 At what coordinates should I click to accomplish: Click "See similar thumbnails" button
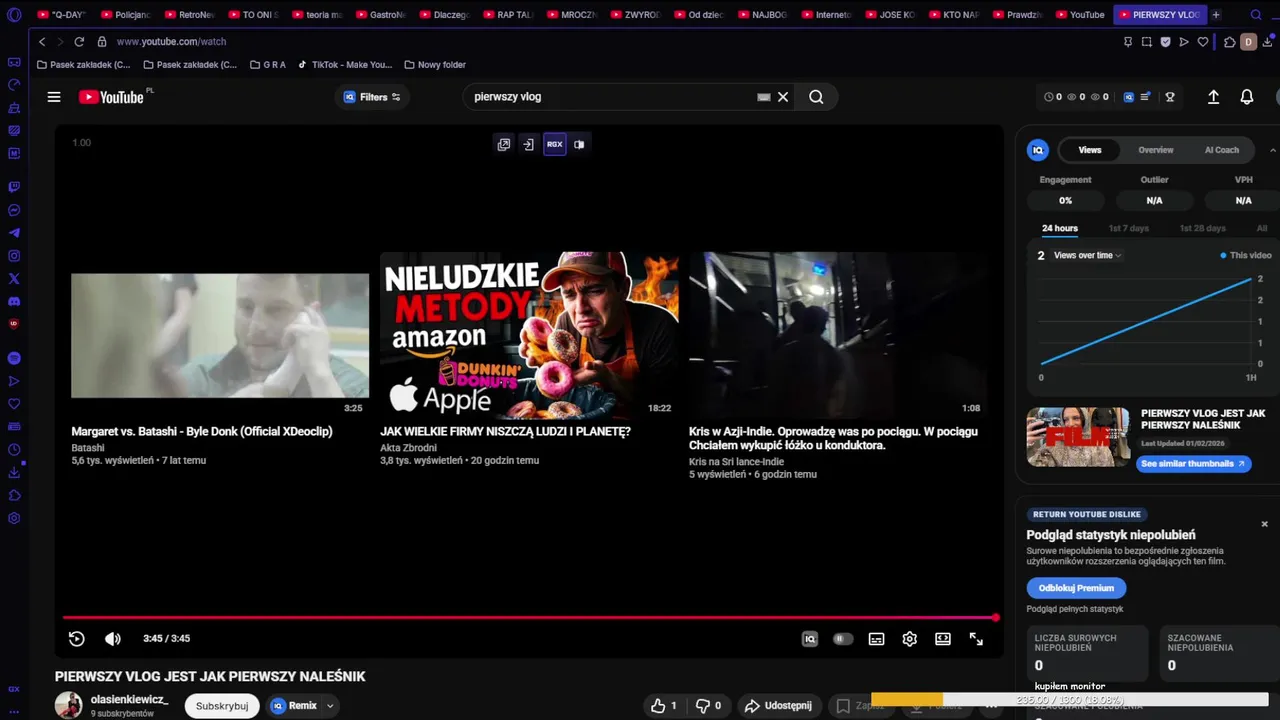pos(1193,464)
